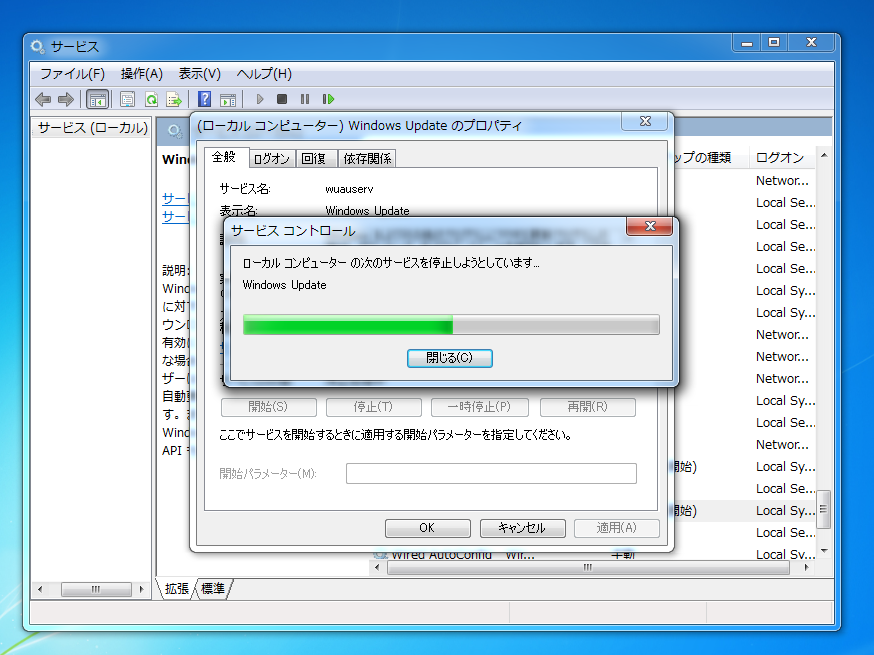Image resolution: width=874 pixels, height=655 pixels.
Task: Close the Windows Update properties dialog
Action: pos(645,121)
